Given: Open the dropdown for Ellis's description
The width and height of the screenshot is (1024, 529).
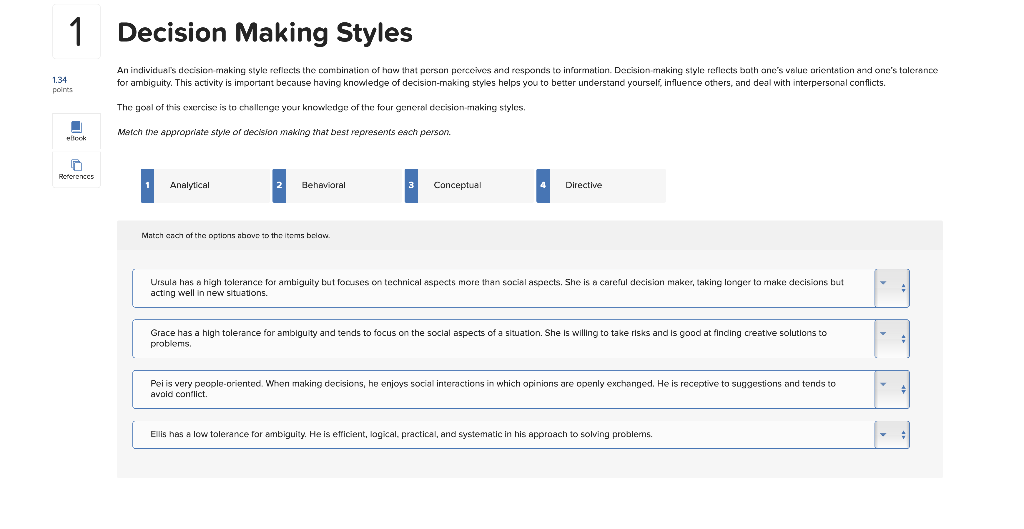Looking at the screenshot, I should 892,434.
